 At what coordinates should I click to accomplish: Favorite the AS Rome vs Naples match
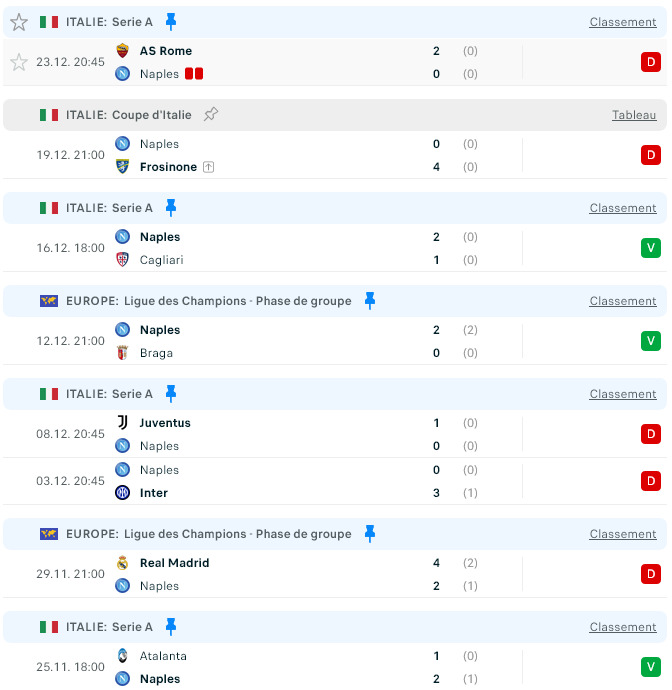19,62
